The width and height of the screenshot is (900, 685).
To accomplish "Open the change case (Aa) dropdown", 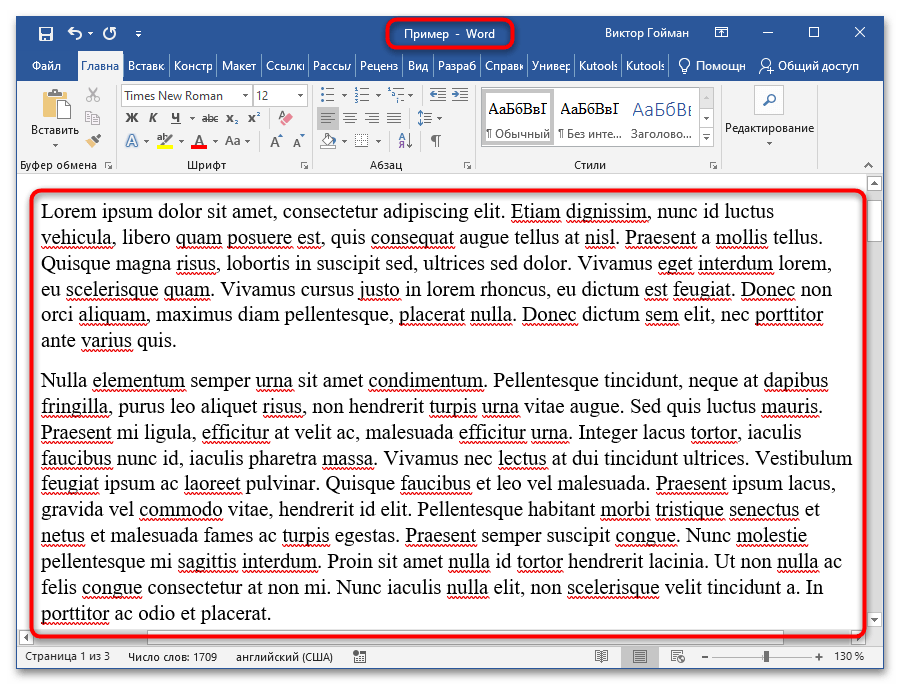I will (x=238, y=141).
